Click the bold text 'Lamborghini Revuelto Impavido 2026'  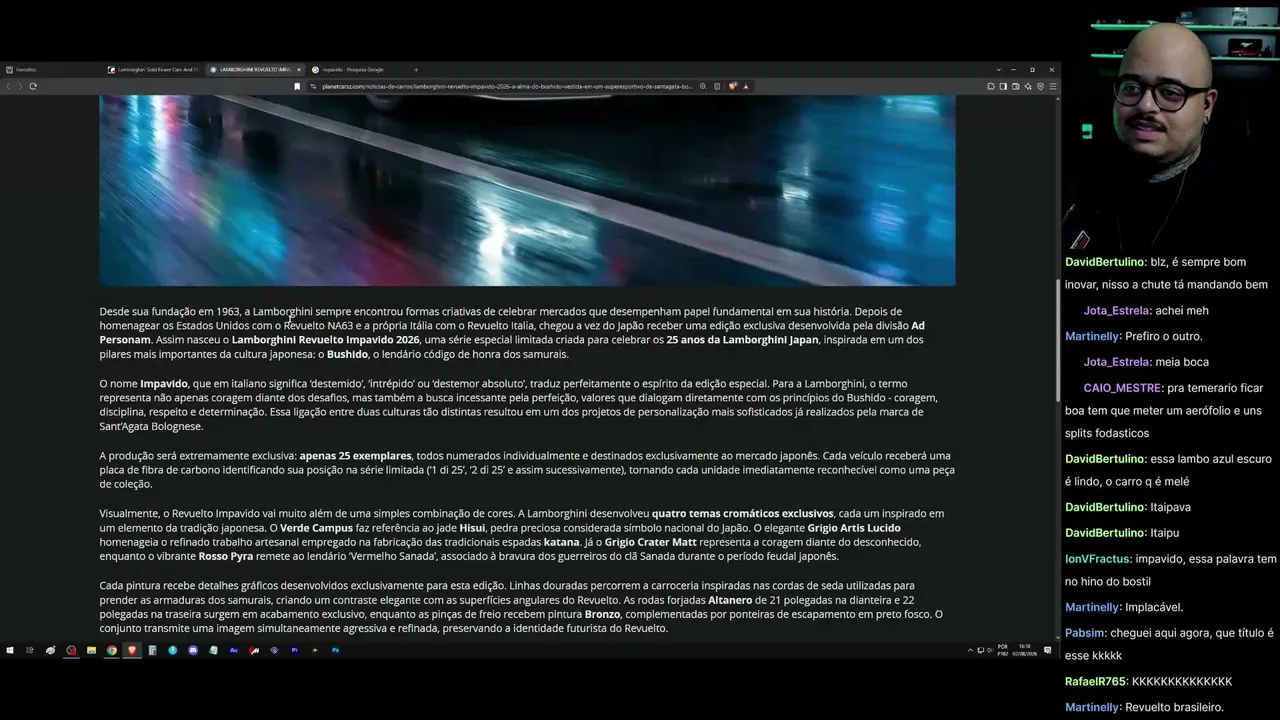(x=326, y=340)
